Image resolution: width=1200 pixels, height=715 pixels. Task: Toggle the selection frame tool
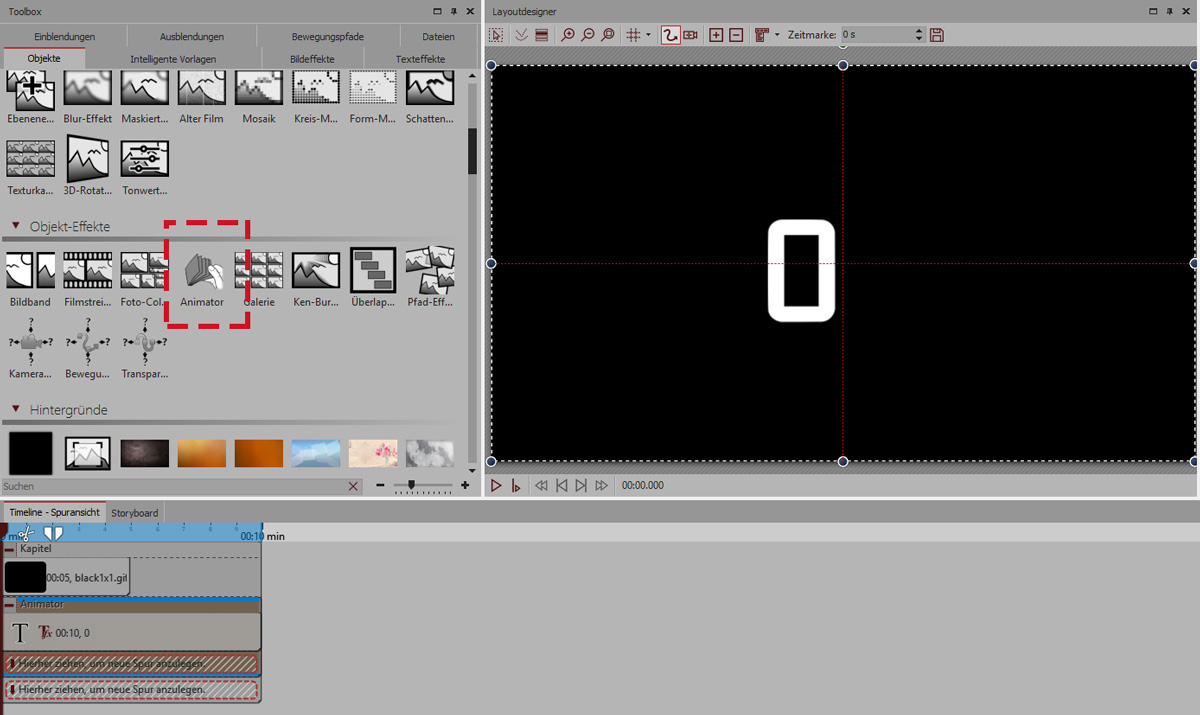[497, 35]
